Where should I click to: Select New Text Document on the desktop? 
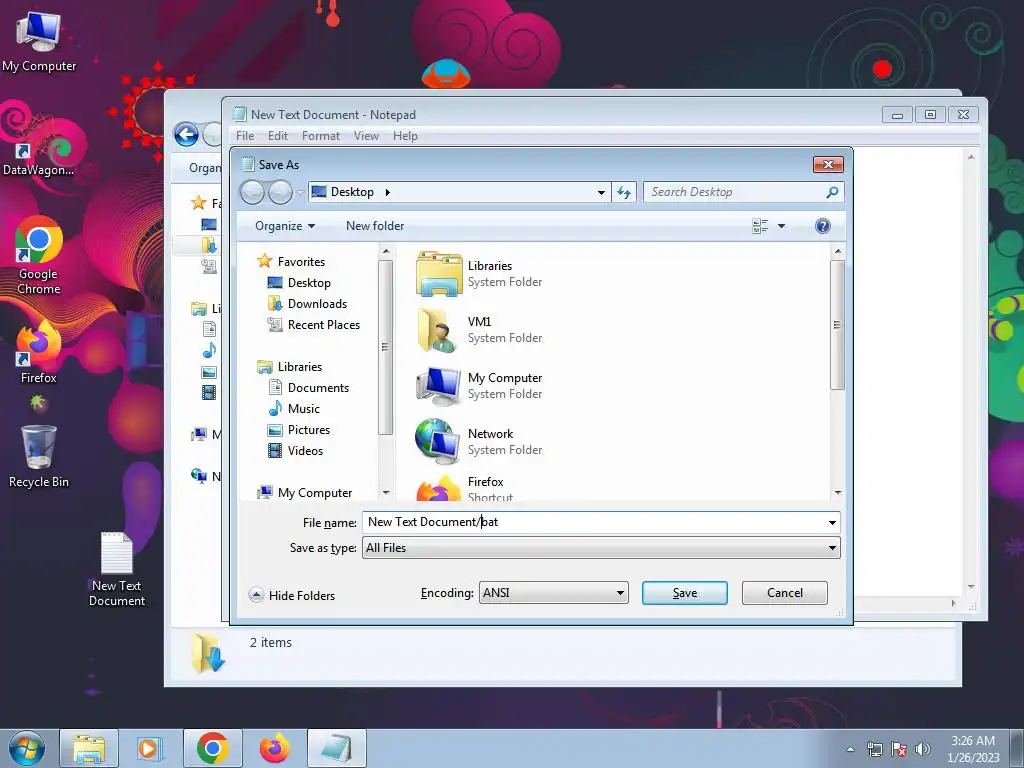pyautogui.click(x=116, y=569)
